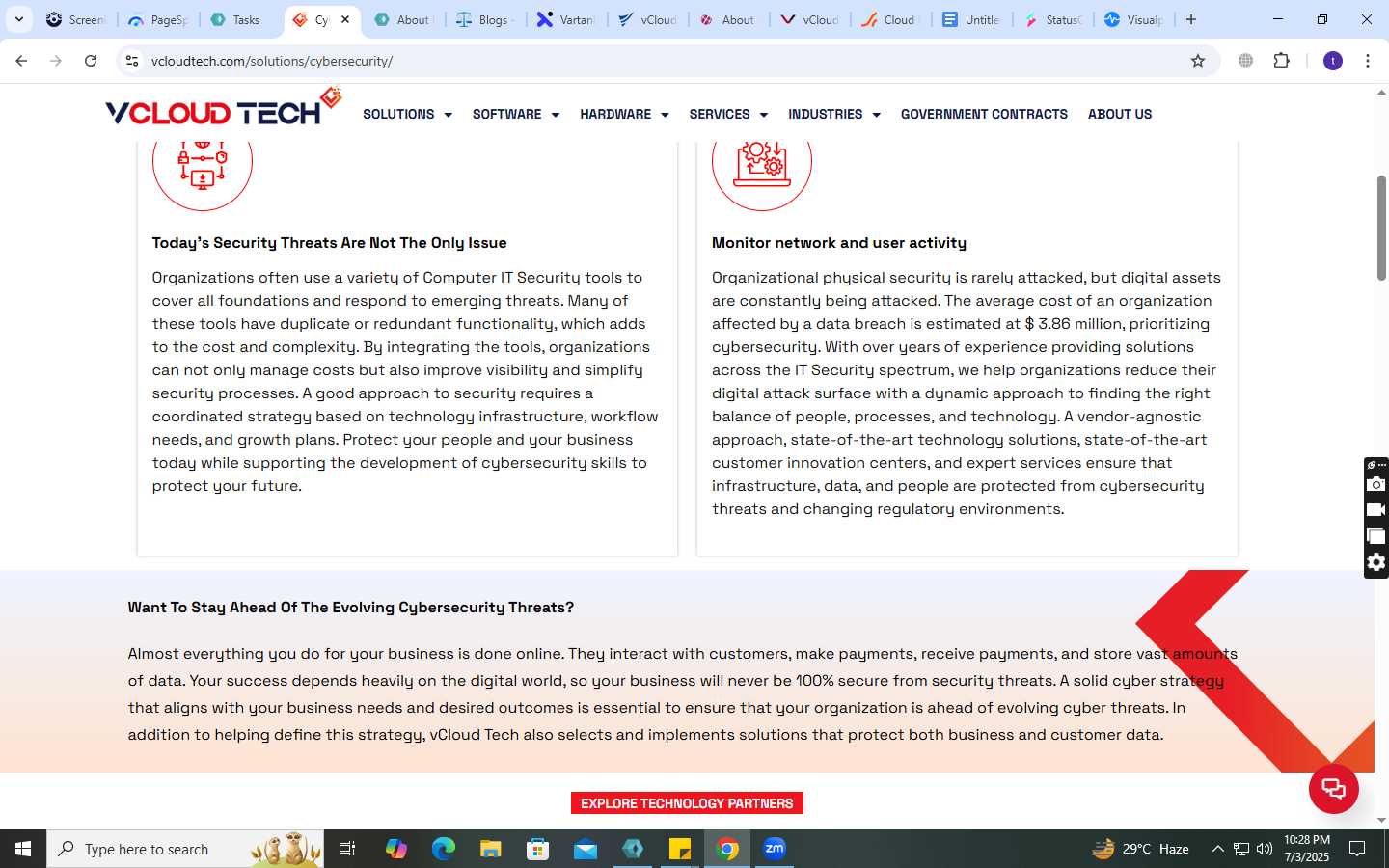The width and height of the screenshot is (1389, 868).
Task: Open Zoom from the taskbar
Action: [775, 849]
